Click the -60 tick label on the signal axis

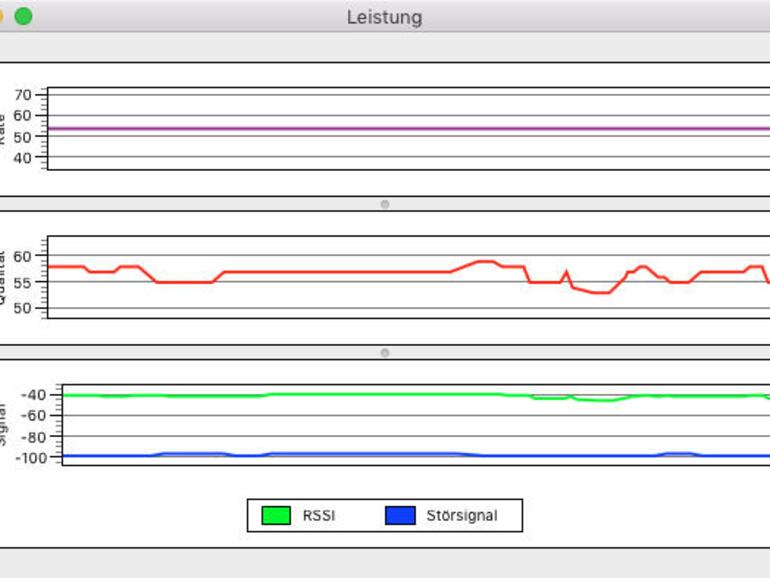[33, 416]
